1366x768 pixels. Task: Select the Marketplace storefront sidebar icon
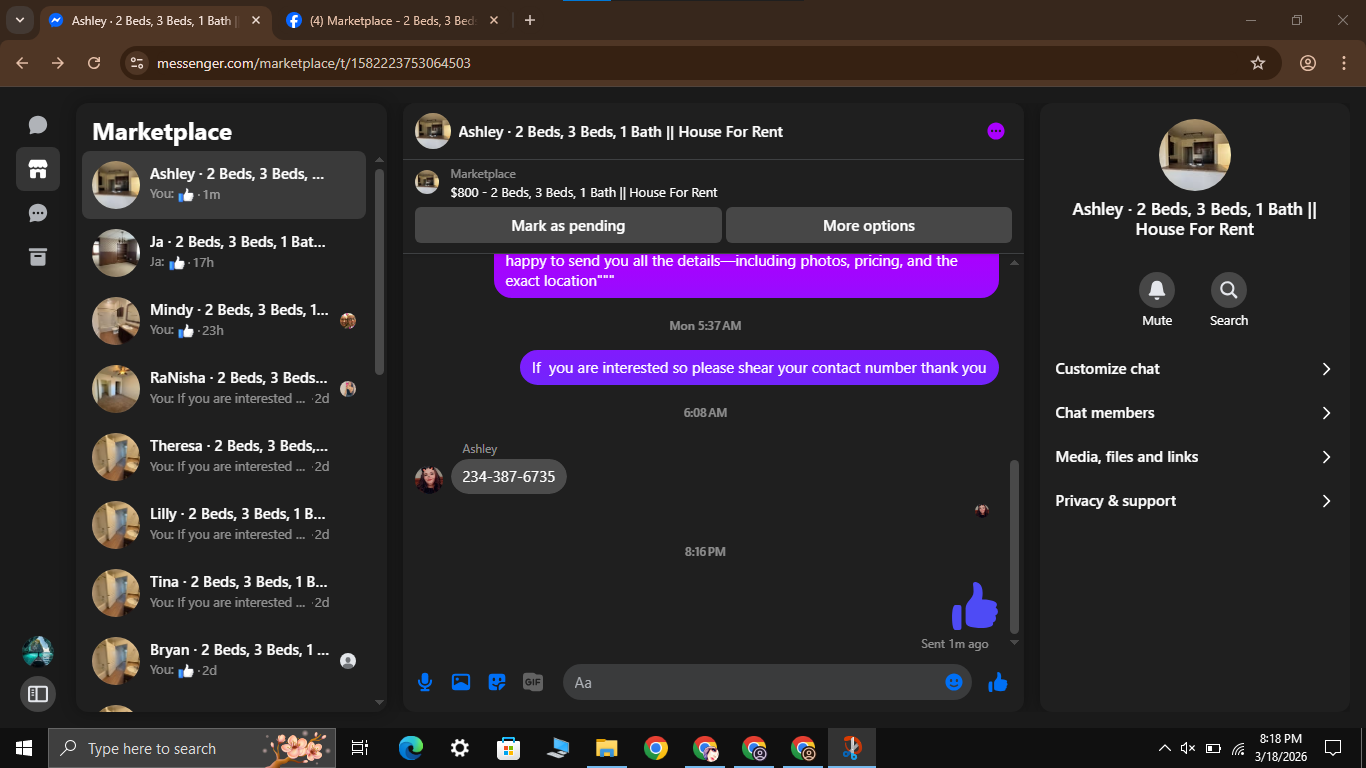tap(38, 169)
